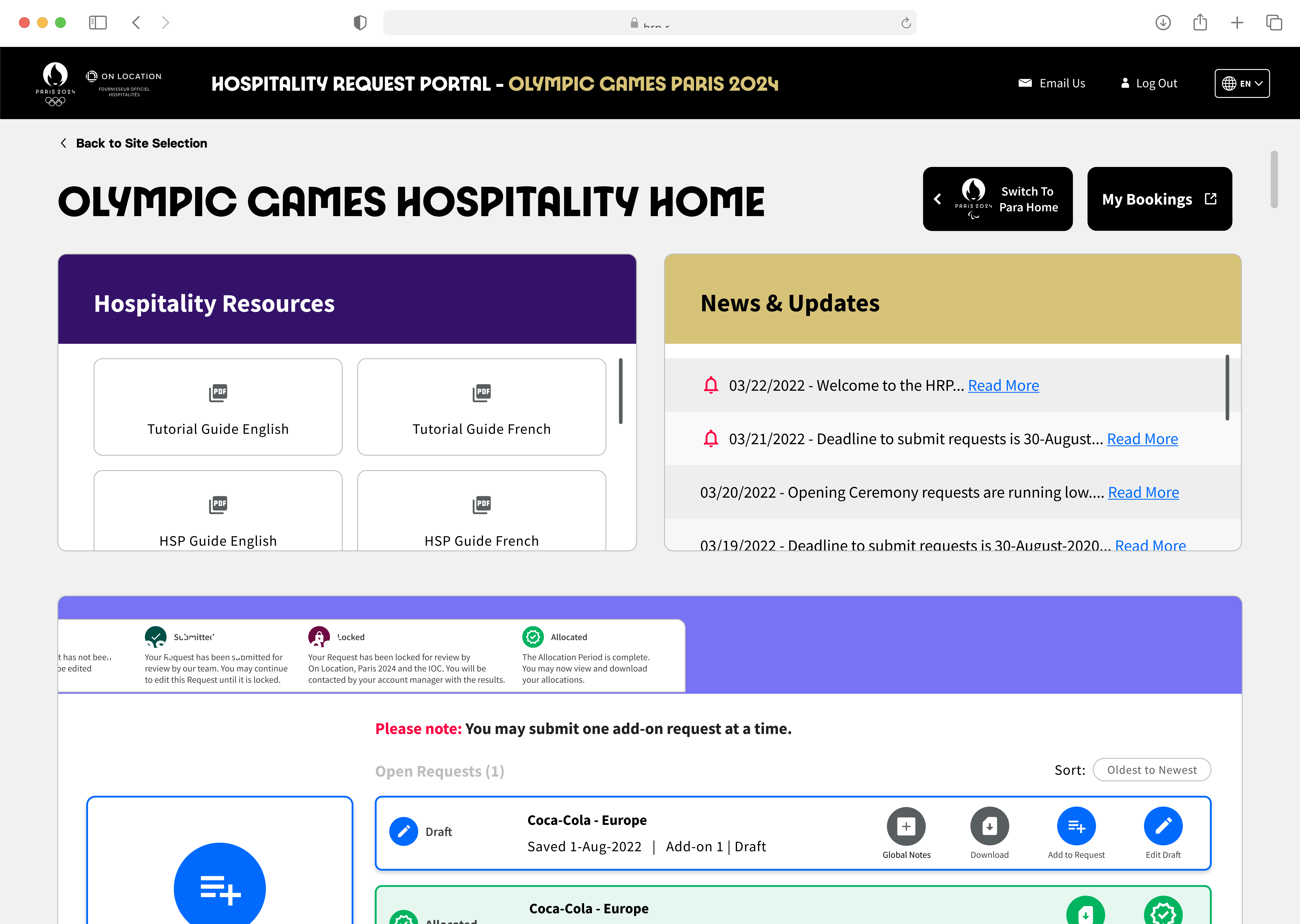Select the Add to Request icon

(x=1076, y=826)
